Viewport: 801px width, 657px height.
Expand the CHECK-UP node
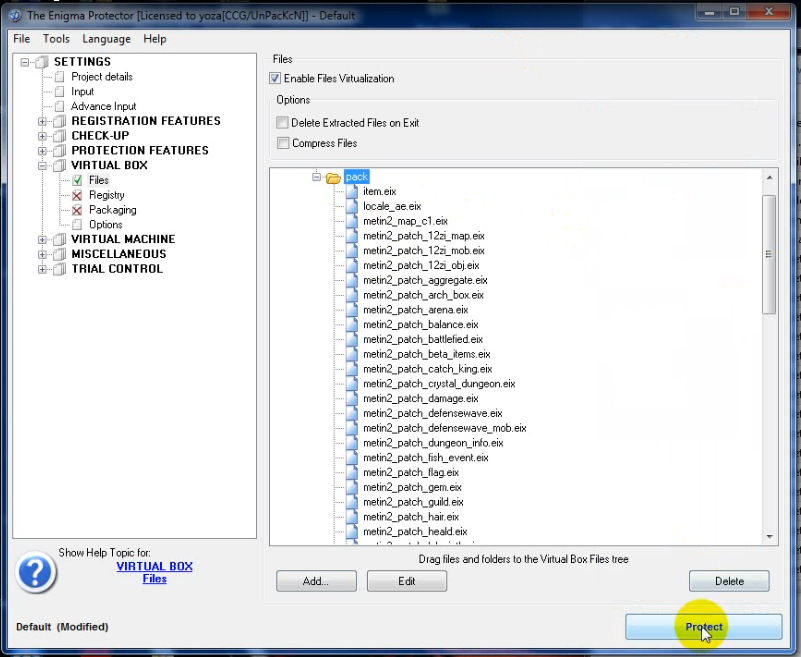point(42,136)
